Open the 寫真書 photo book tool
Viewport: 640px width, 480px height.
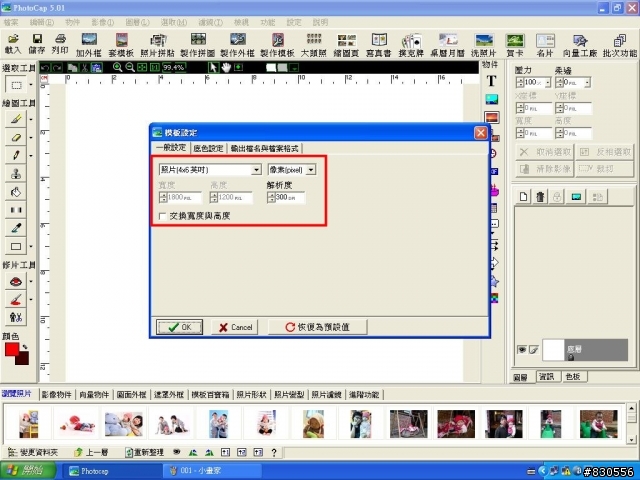[379, 45]
